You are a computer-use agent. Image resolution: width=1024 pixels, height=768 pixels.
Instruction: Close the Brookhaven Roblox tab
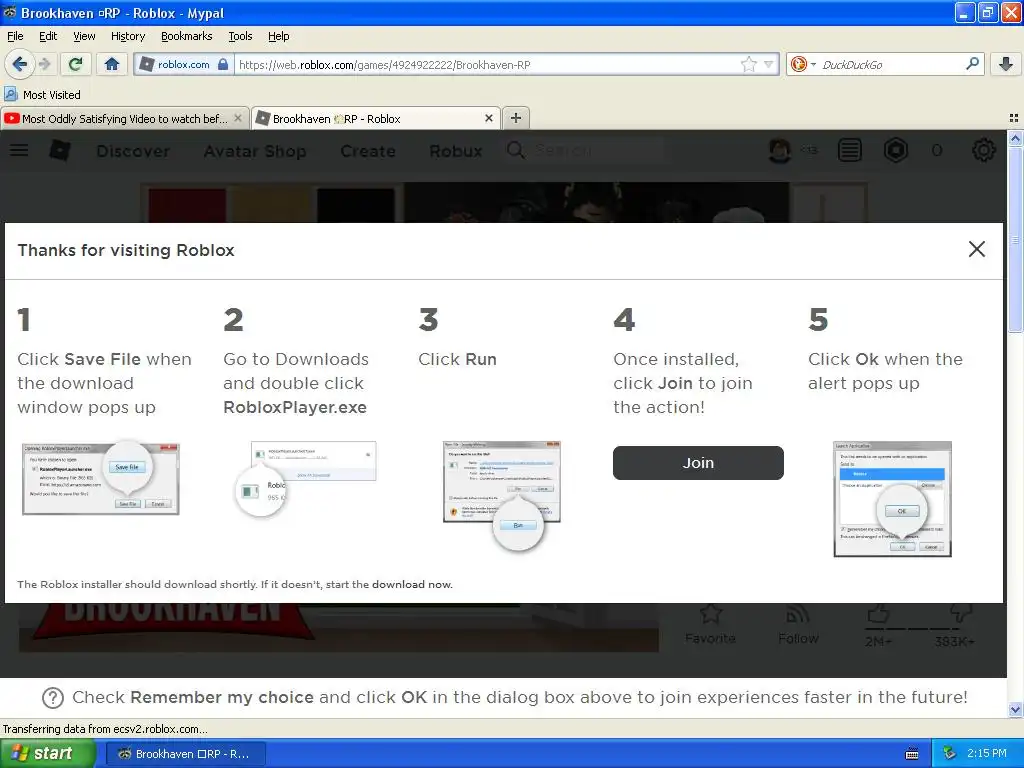488,118
